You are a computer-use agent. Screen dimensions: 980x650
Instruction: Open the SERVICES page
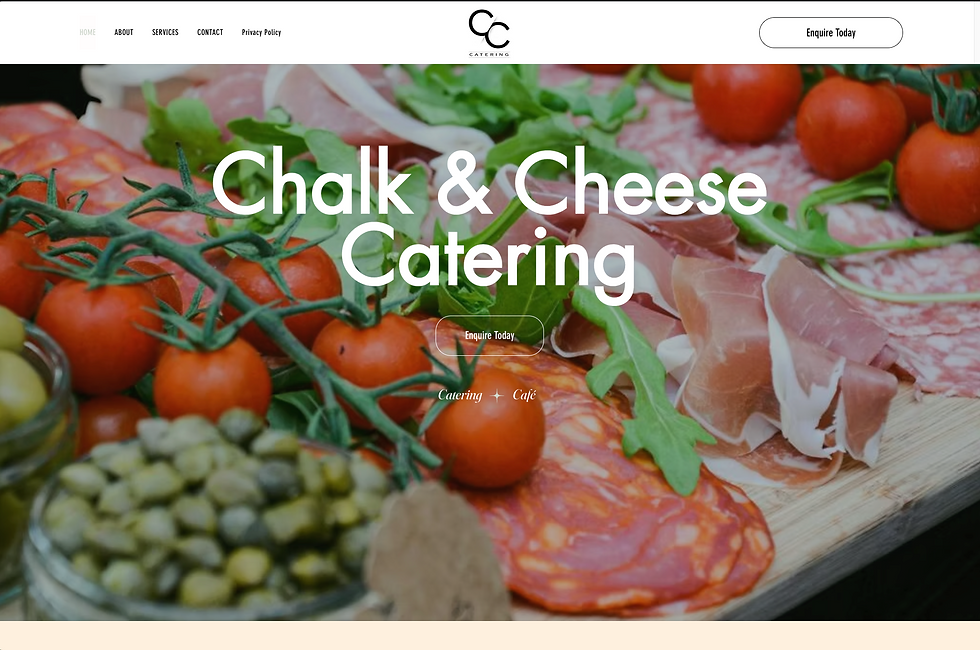click(165, 32)
